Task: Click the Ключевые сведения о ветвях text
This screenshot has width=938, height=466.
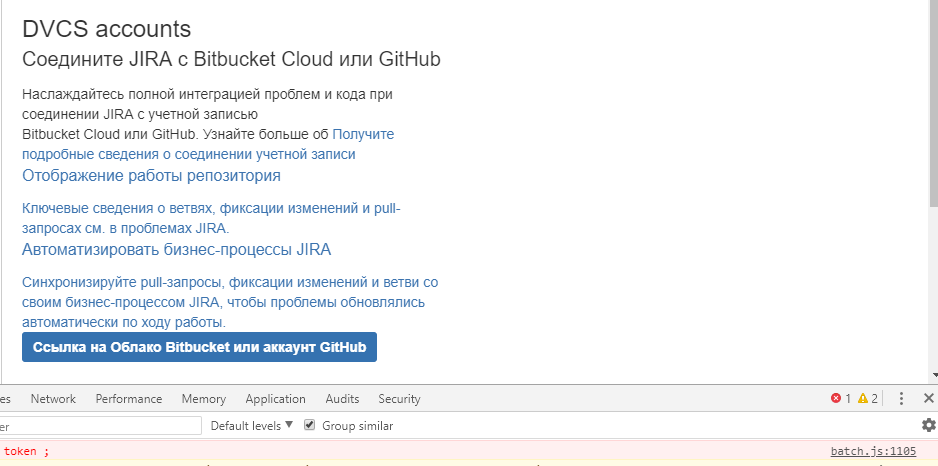Action: (x=211, y=218)
